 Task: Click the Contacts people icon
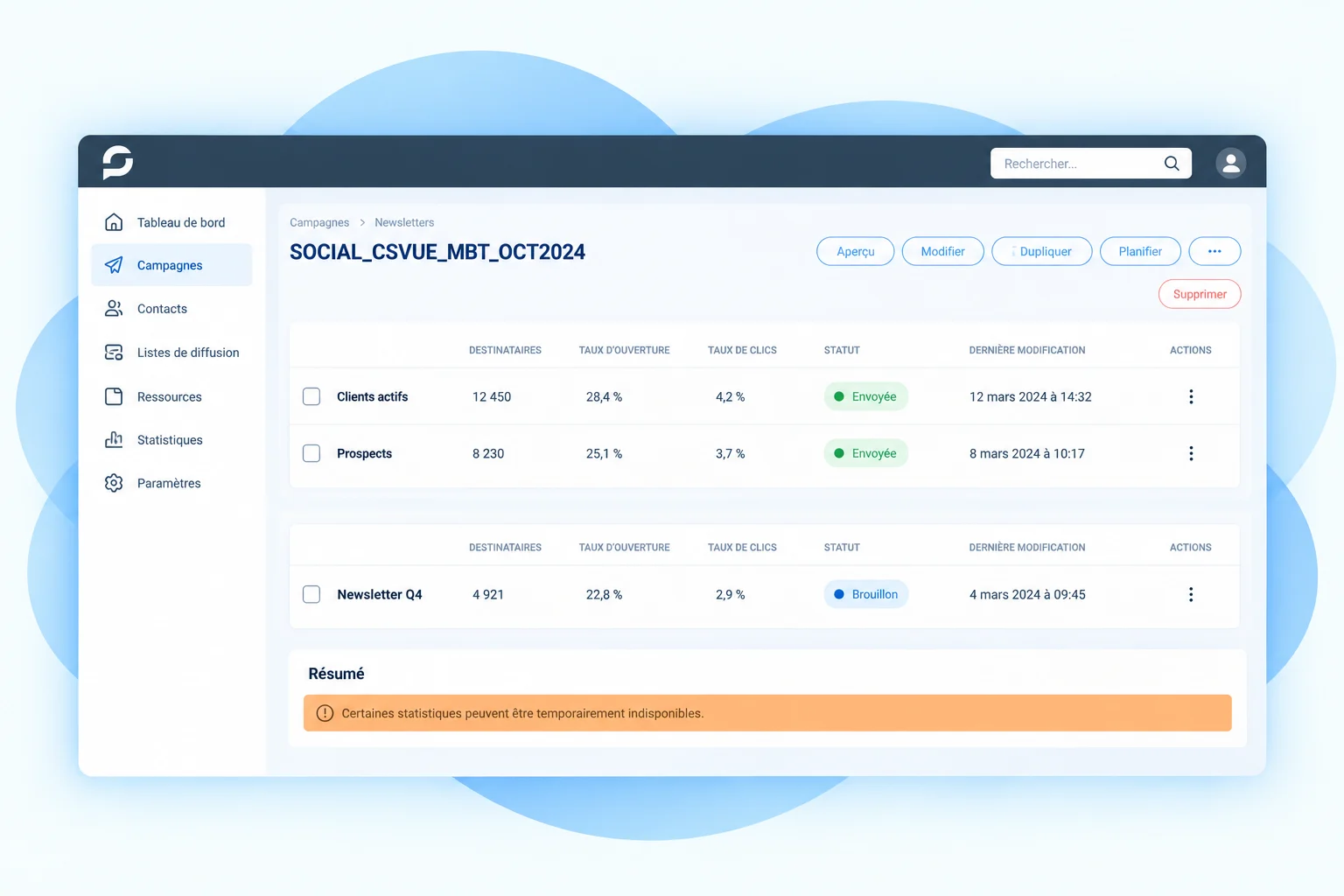114,309
